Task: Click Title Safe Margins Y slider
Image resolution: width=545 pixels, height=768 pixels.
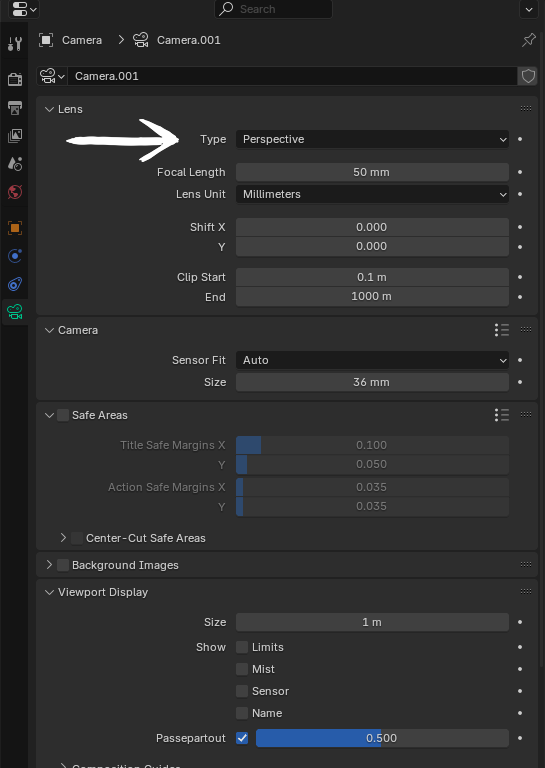Action: click(x=372, y=464)
